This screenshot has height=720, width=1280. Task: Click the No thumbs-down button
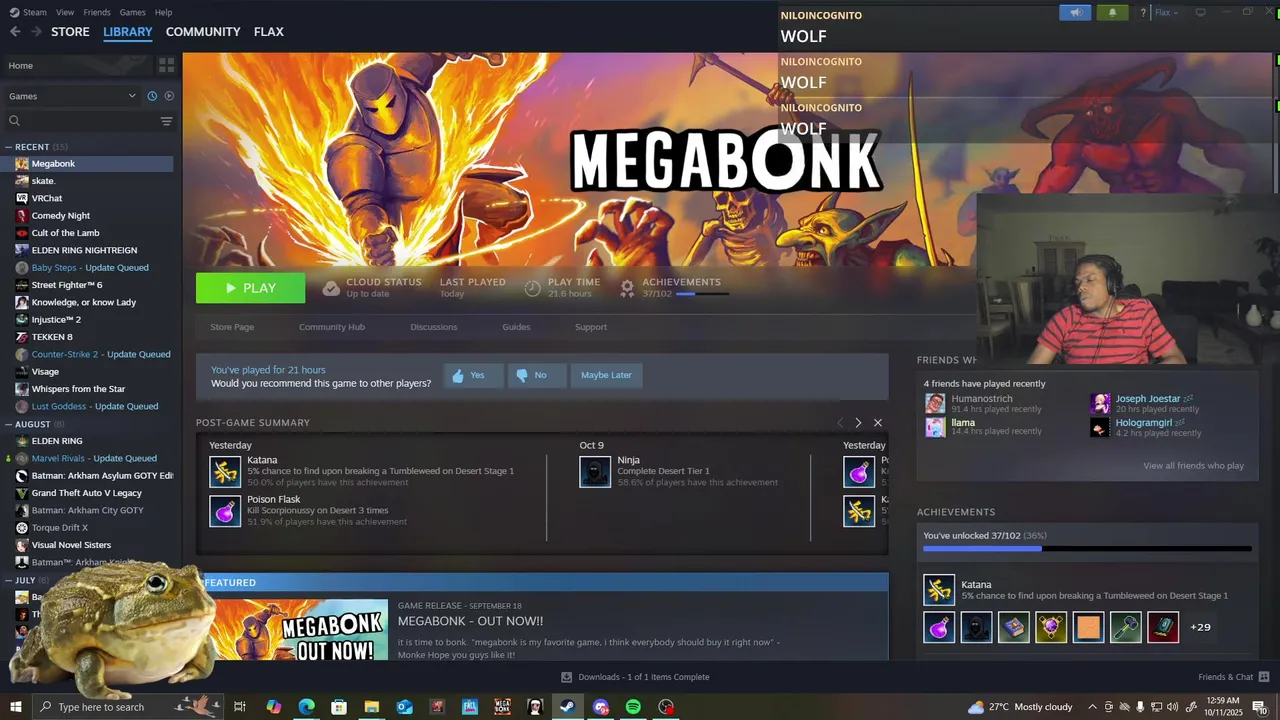536,375
